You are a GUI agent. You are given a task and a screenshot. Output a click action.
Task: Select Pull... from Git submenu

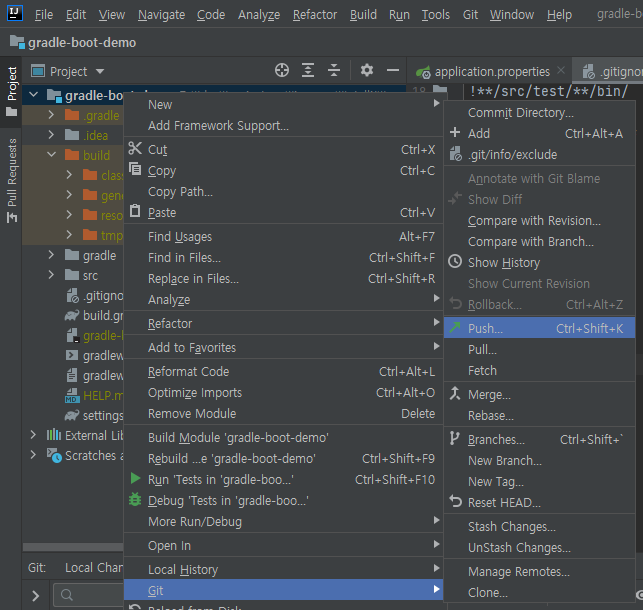(539, 349)
